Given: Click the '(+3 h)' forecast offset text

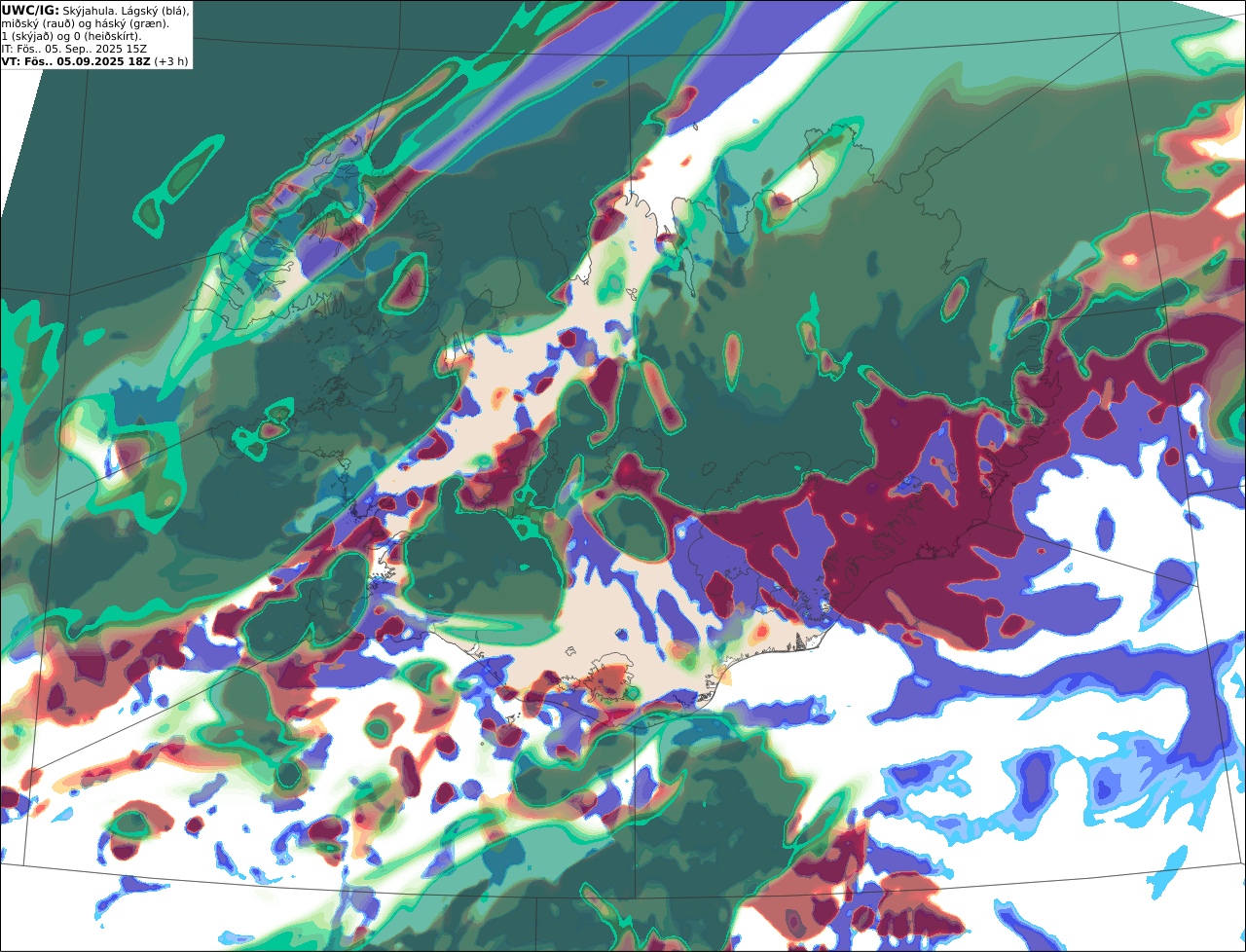Looking at the screenshot, I should coord(170,61).
